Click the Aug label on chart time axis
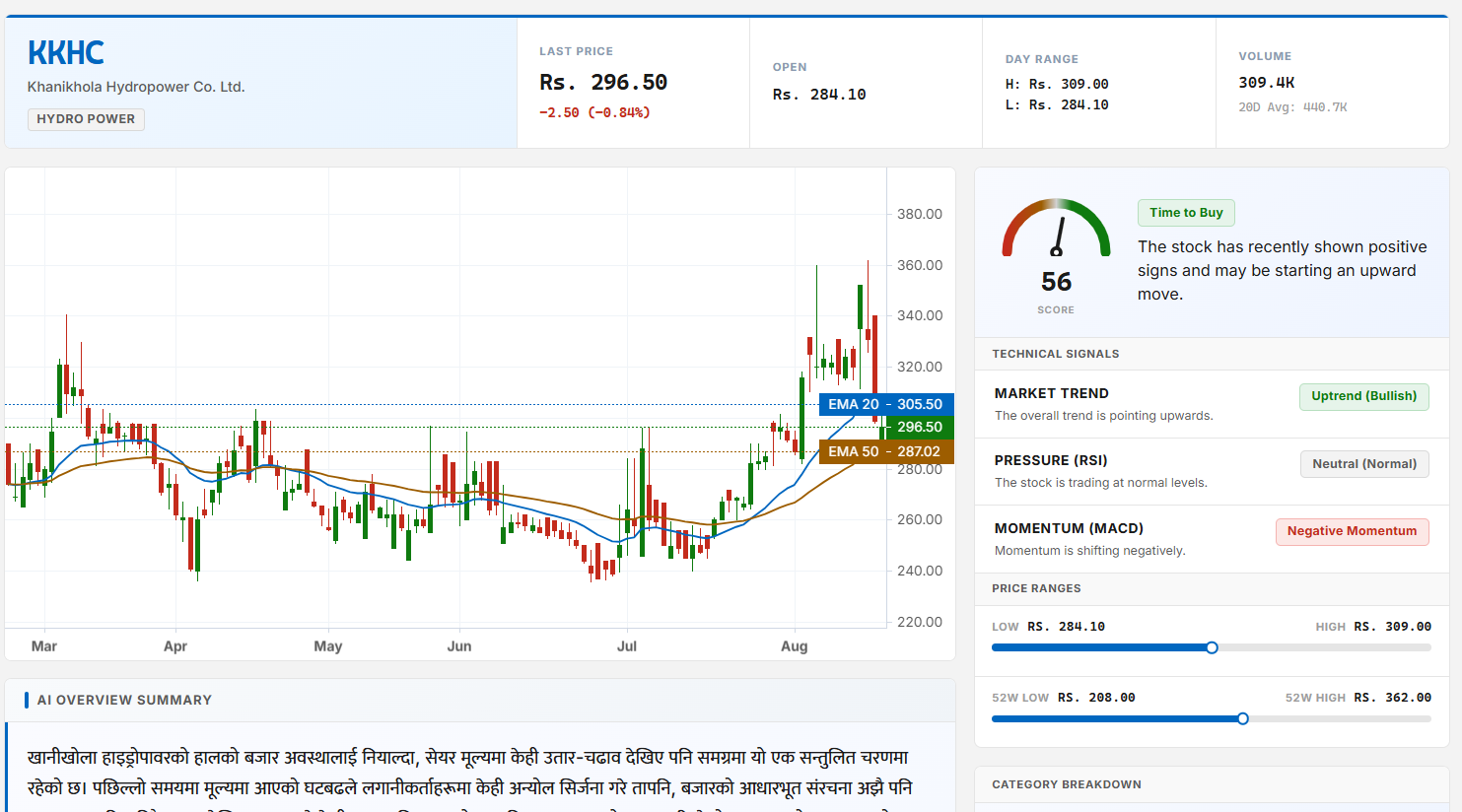 pyautogui.click(x=795, y=646)
